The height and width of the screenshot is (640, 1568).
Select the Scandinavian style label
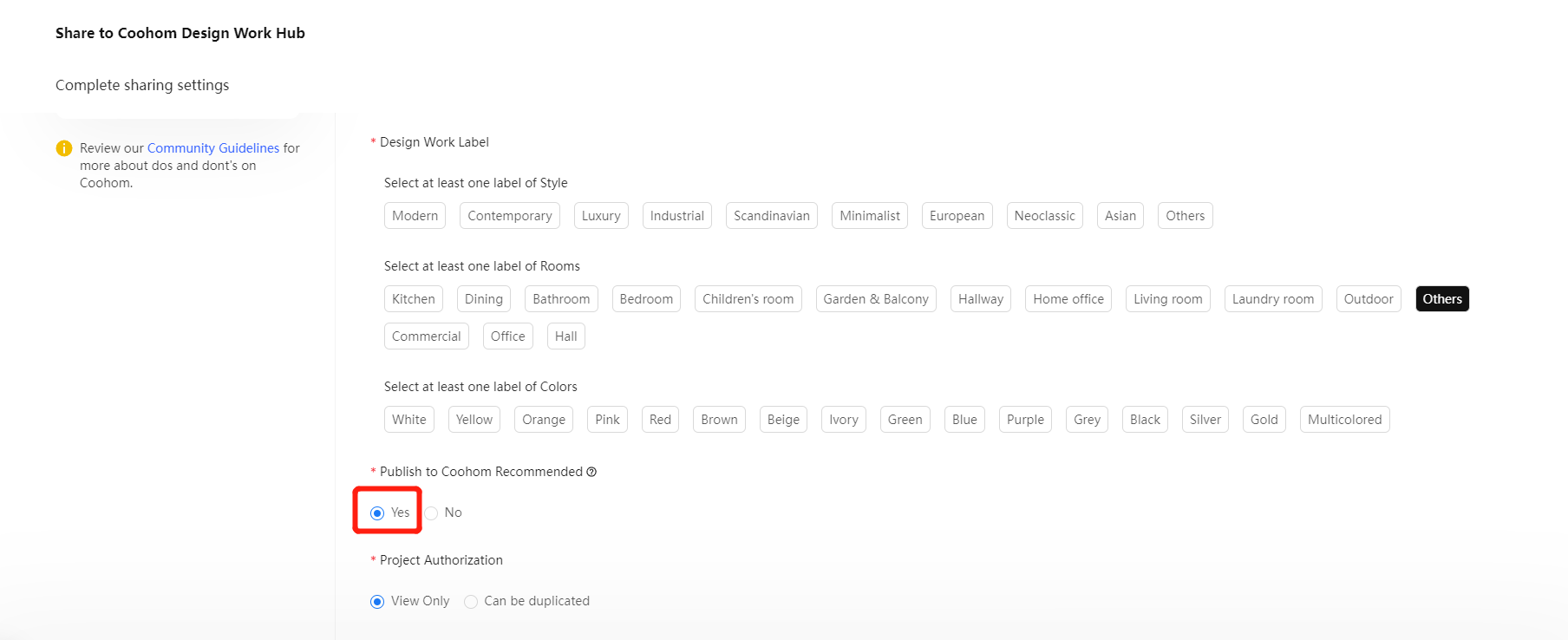tap(771, 216)
